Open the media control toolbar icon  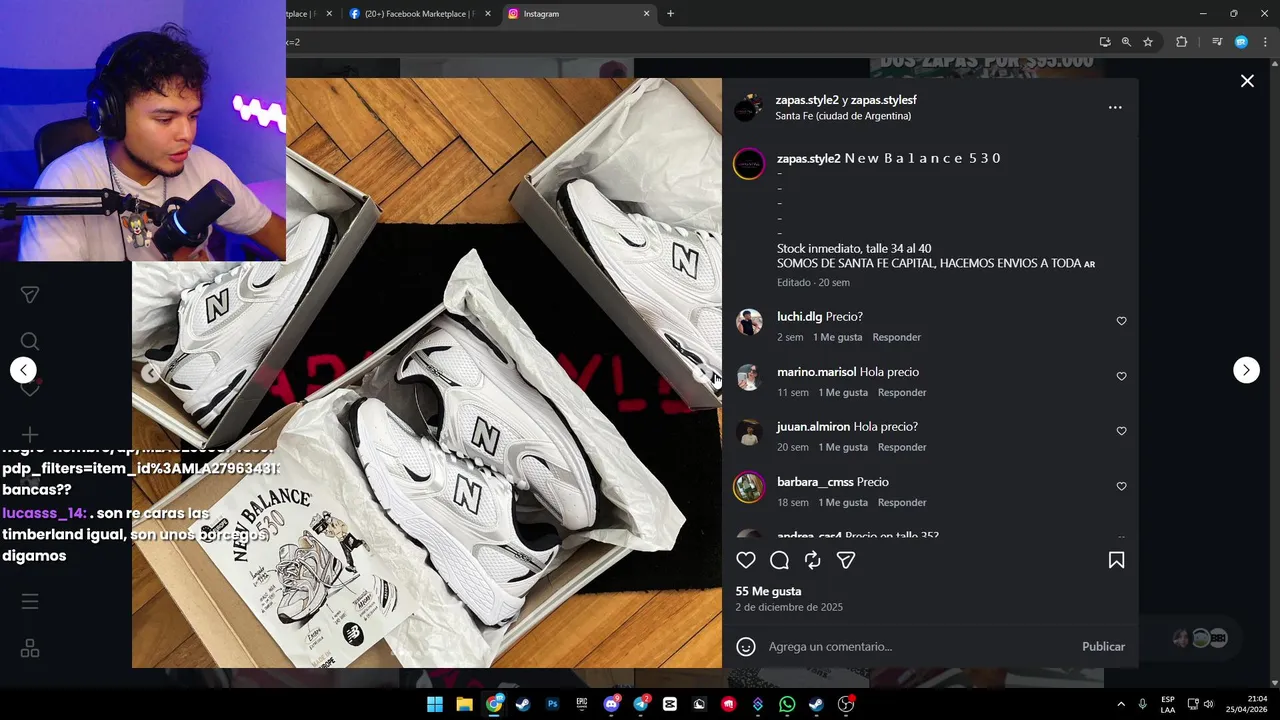(1217, 42)
